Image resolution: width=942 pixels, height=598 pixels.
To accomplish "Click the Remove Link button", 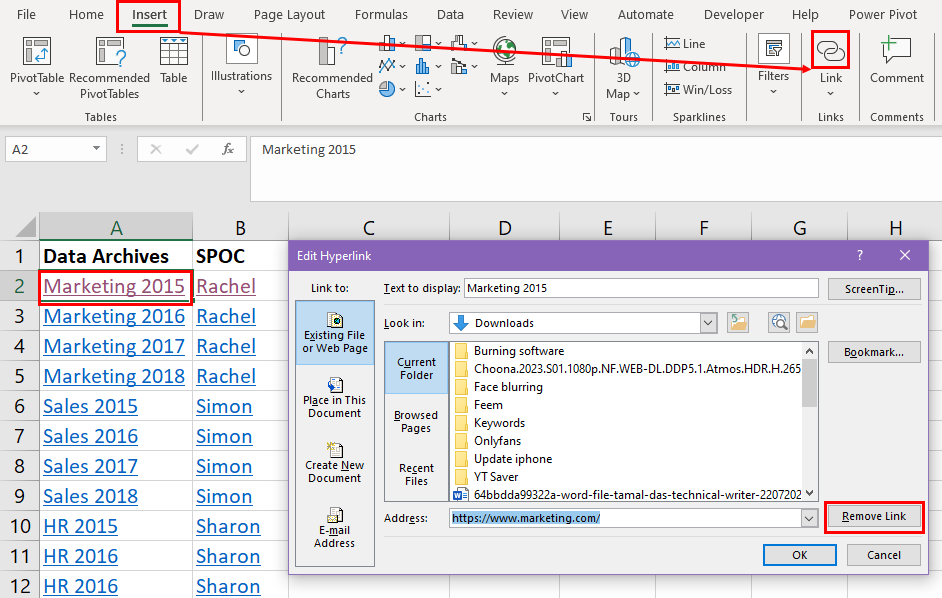I will [x=874, y=516].
